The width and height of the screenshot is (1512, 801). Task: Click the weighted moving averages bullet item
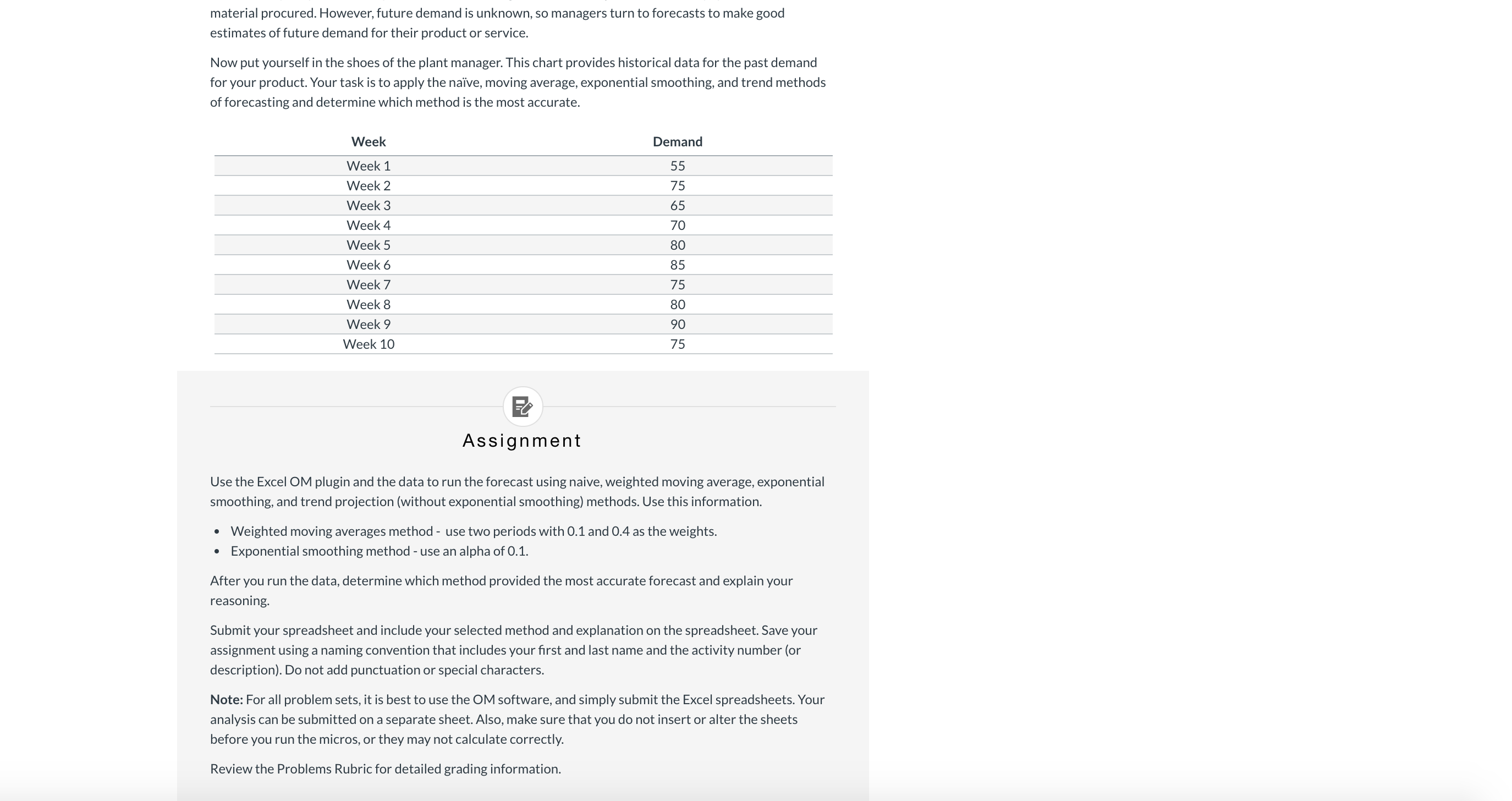point(474,531)
